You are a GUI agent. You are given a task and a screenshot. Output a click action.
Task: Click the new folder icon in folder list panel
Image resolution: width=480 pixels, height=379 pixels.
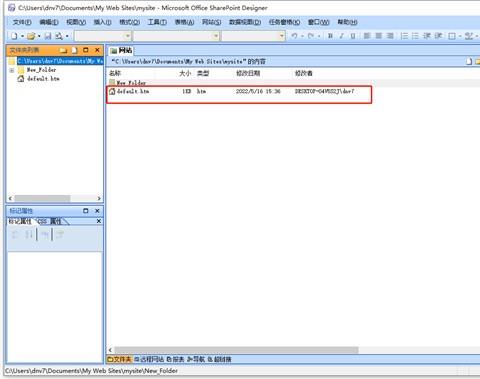click(63, 50)
